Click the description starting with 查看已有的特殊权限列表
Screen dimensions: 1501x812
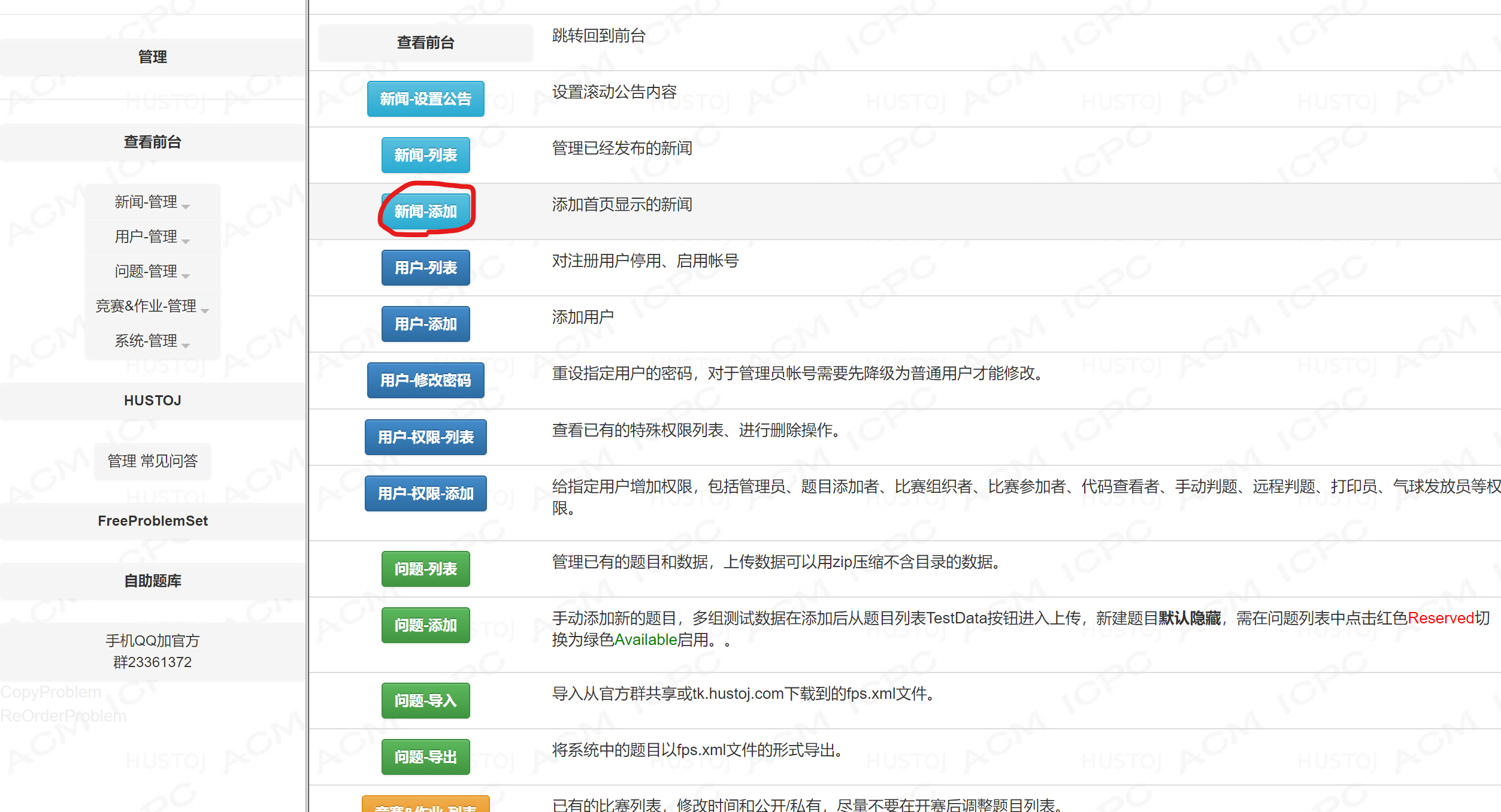point(698,431)
